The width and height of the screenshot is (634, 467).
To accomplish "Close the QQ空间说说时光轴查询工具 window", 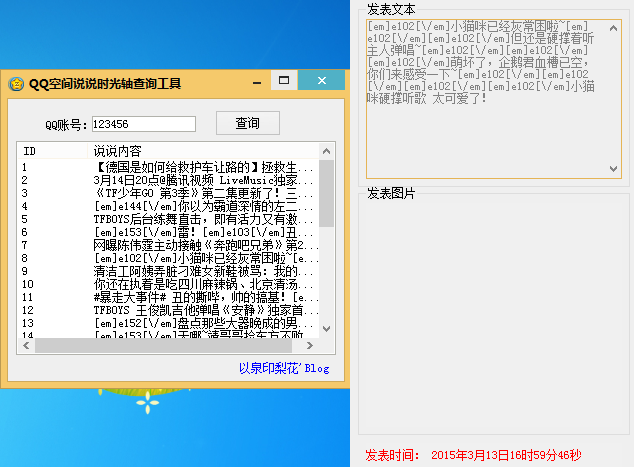I will click(x=321, y=80).
